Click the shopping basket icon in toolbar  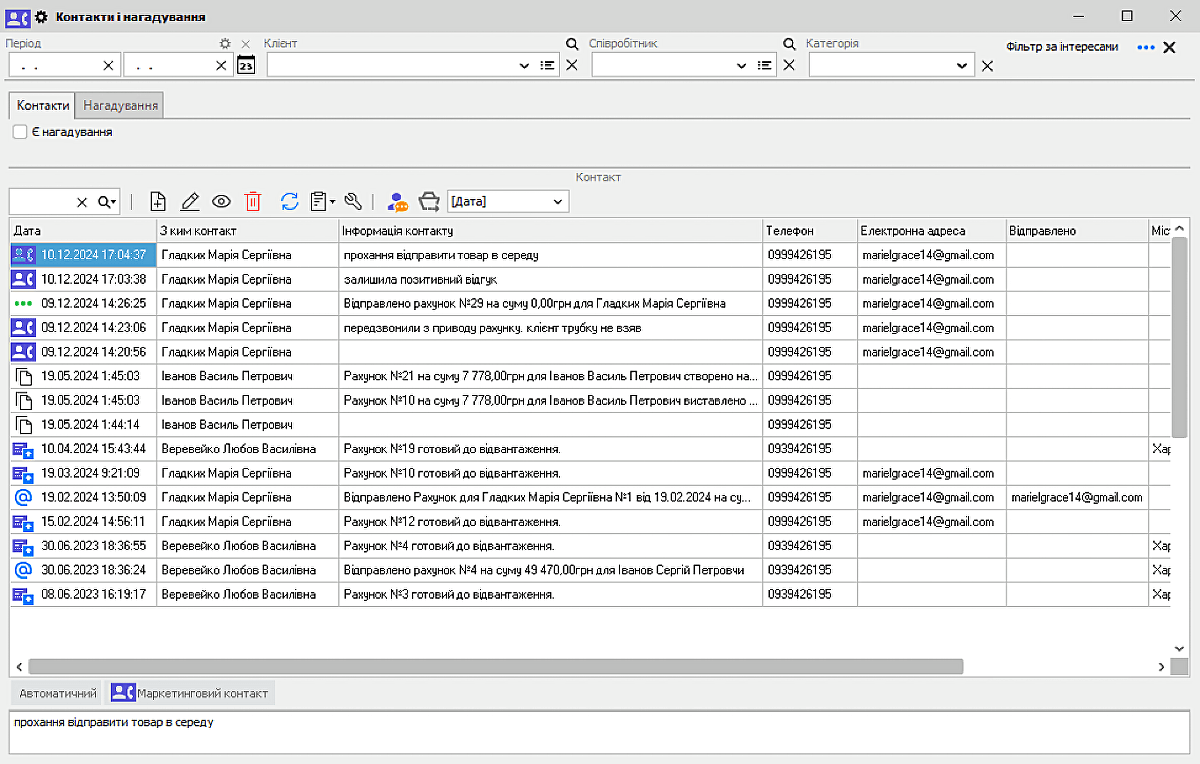(429, 202)
